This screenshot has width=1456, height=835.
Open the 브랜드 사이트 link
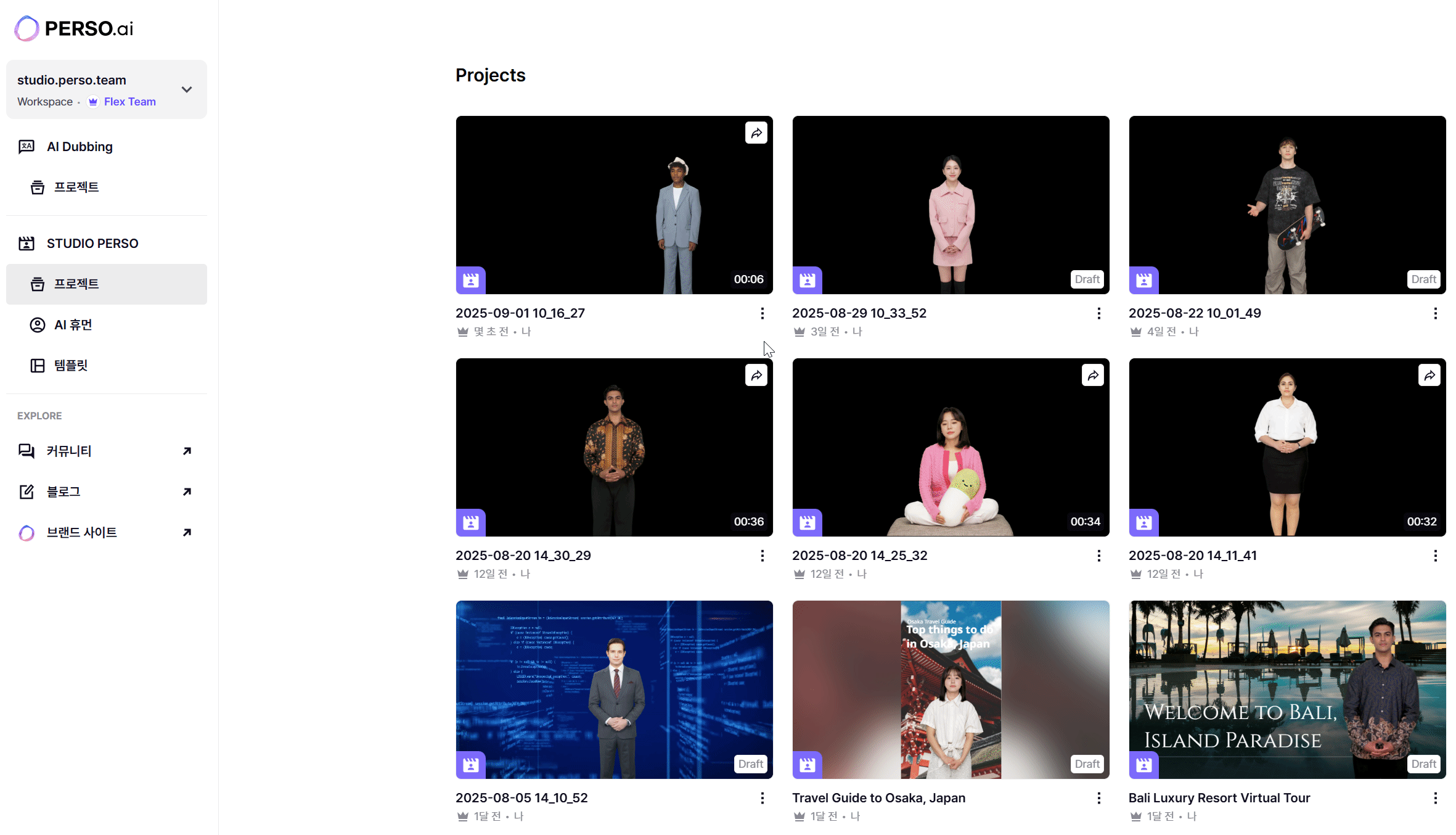coord(82,533)
